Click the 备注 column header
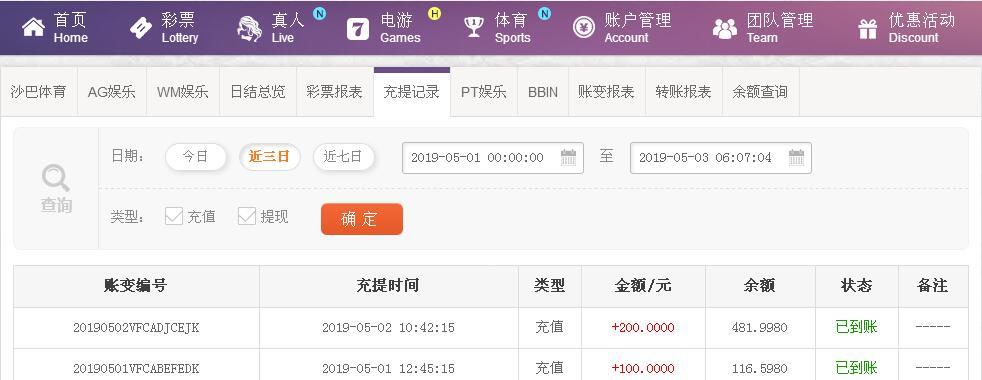The image size is (982, 380). 933,286
